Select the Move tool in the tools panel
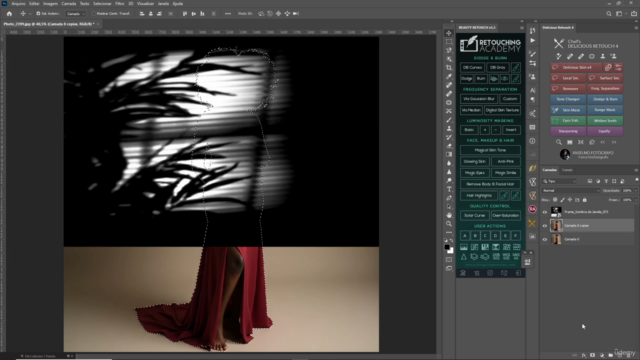This screenshot has width=640, height=360. [x=449, y=33]
